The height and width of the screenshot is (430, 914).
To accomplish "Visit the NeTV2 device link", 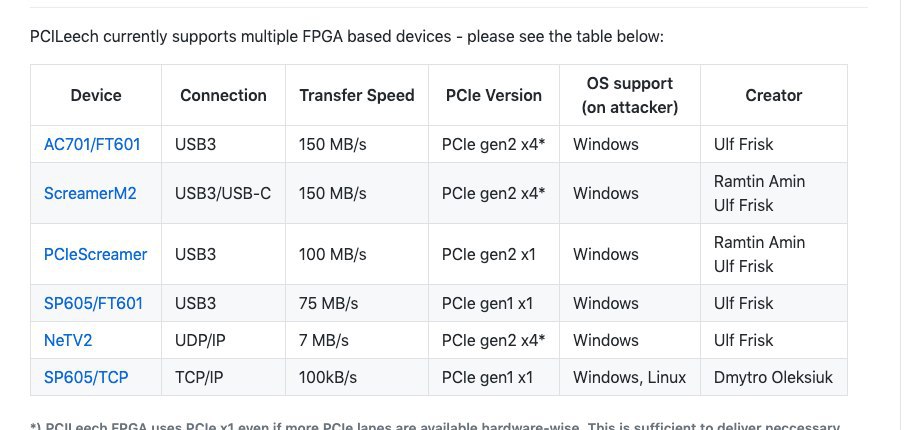I will click(68, 340).
